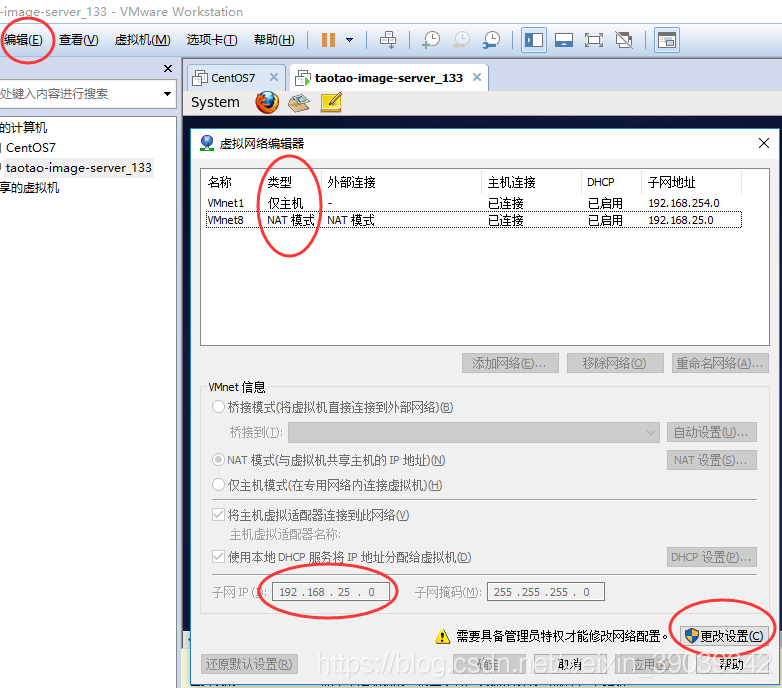Switch to the CentOS7 tab

coord(233,78)
